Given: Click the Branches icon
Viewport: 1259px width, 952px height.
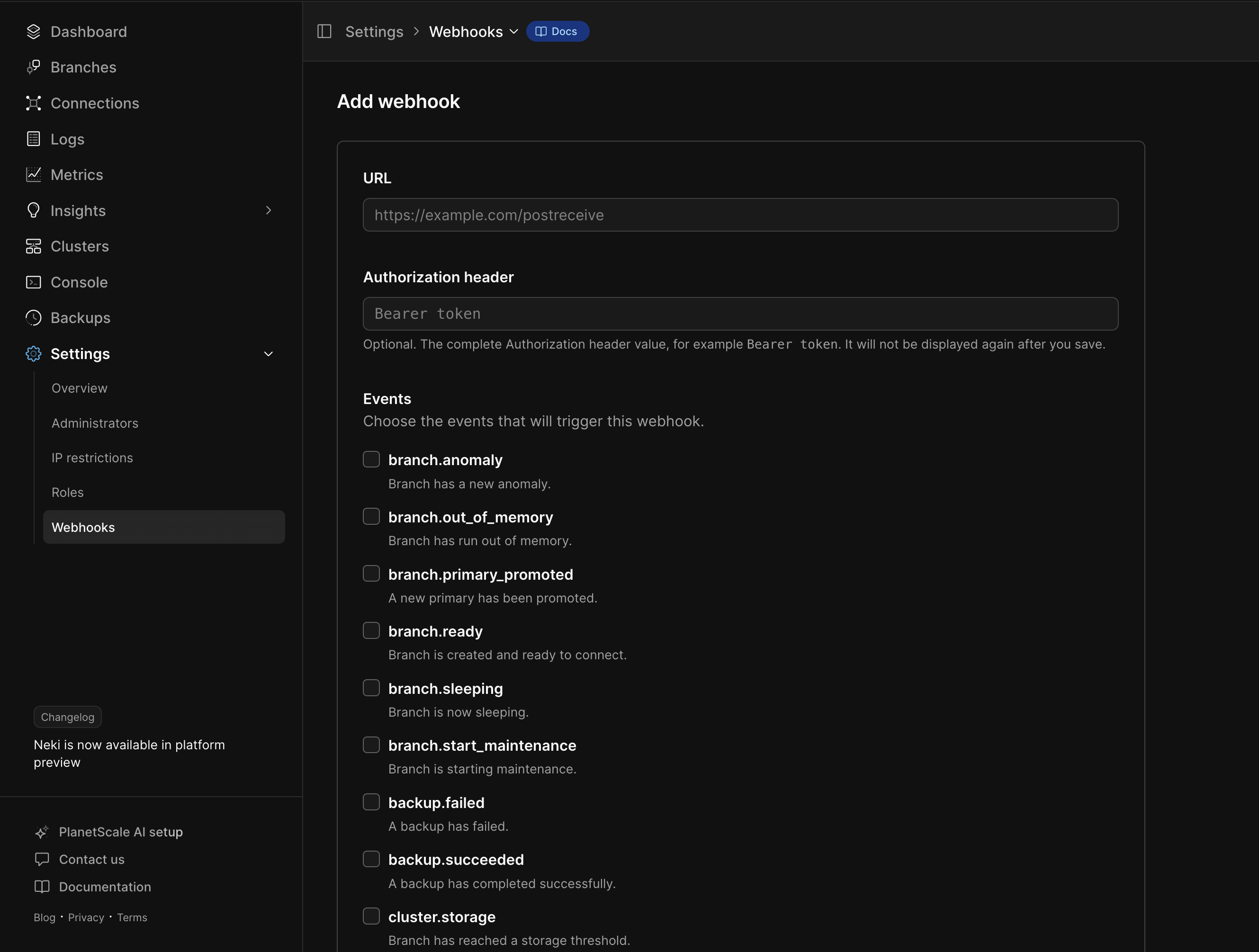Looking at the screenshot, I should tap(34, 67).
